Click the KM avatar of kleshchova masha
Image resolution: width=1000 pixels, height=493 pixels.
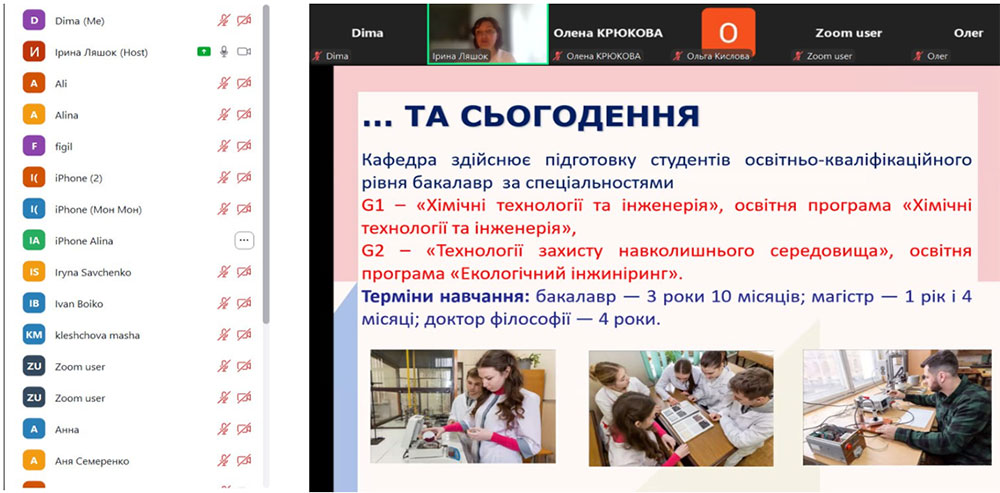point(34,334)
